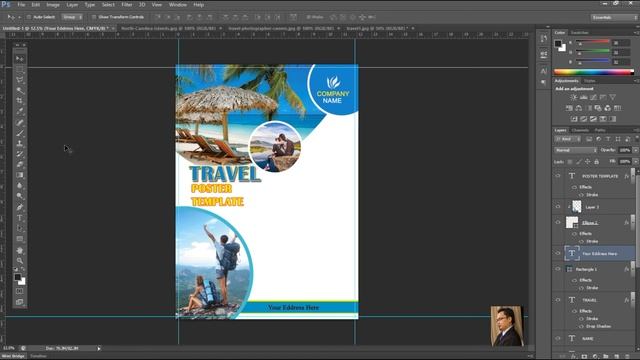The height and width of the screenshot is (360, 640).
Task: Hide the Layer 3 layer
Action: click(558, 207)
